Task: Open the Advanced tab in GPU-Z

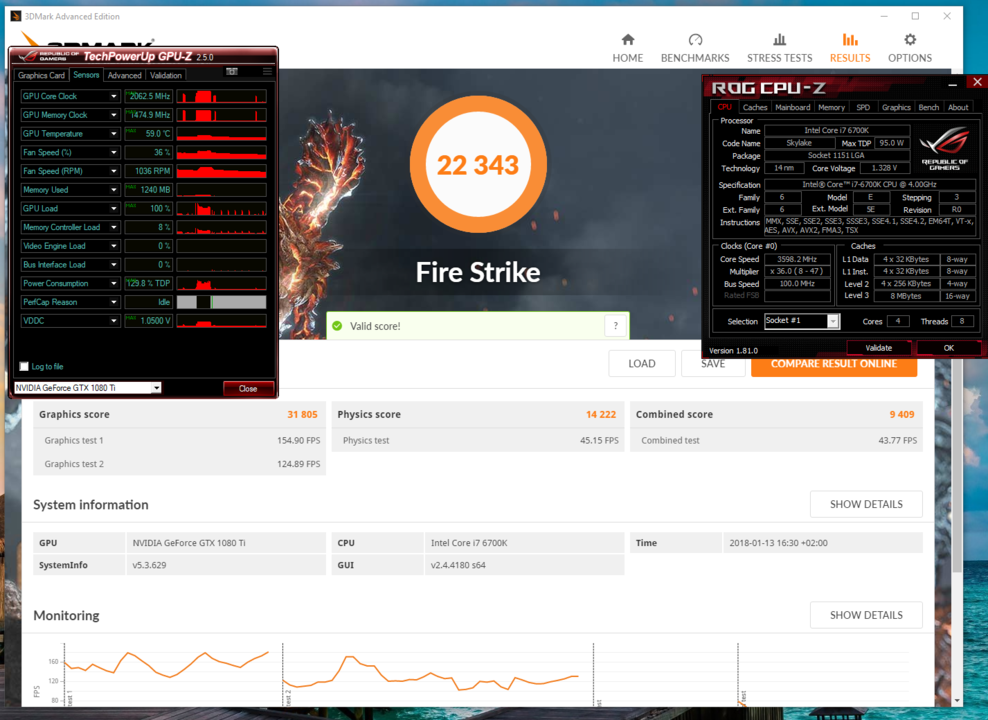Action: (124, 75)
